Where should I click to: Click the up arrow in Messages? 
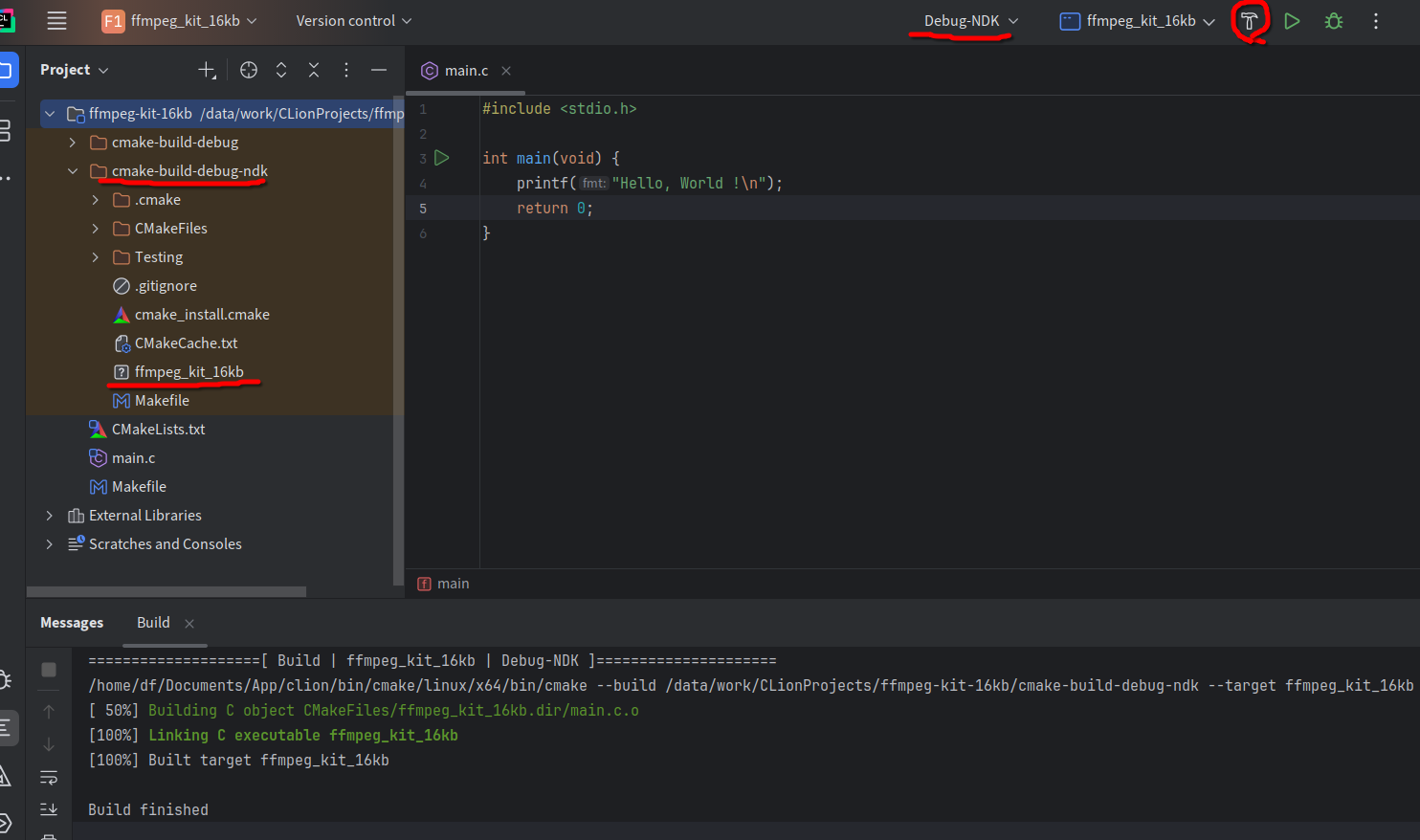(x=49, y=712)
